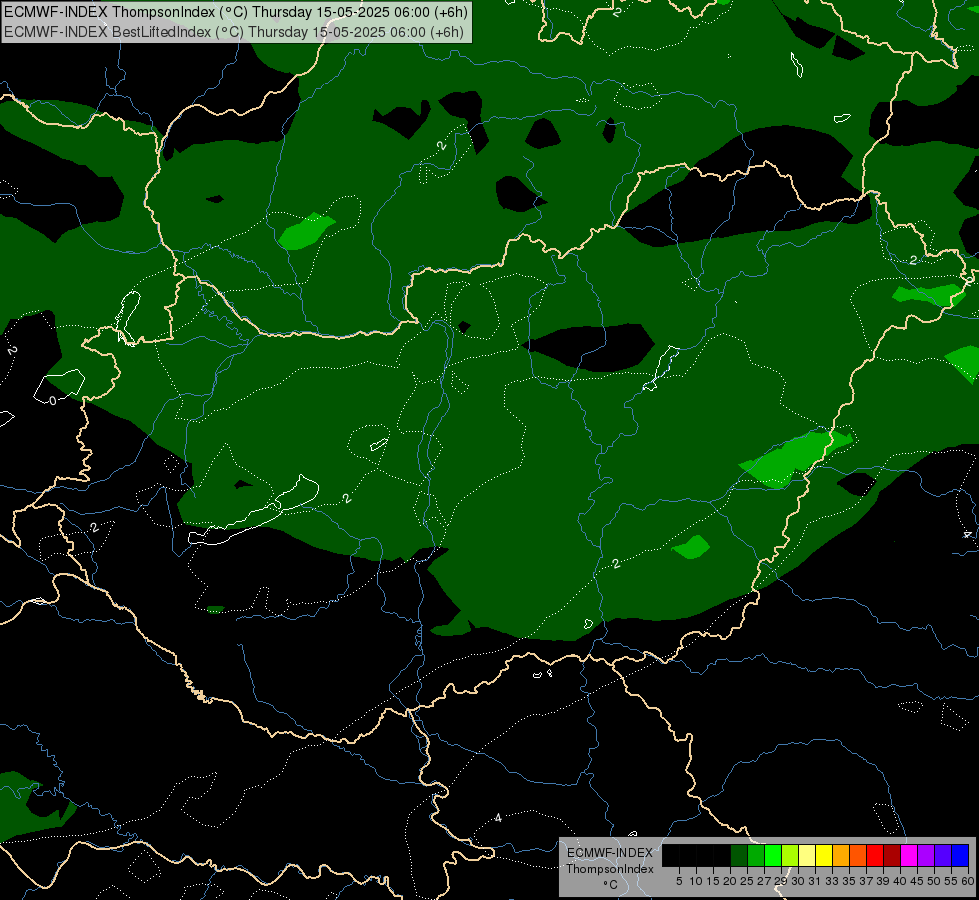
Task: Select the dark green 20–25 legend swatch
Action: [739, 855]
